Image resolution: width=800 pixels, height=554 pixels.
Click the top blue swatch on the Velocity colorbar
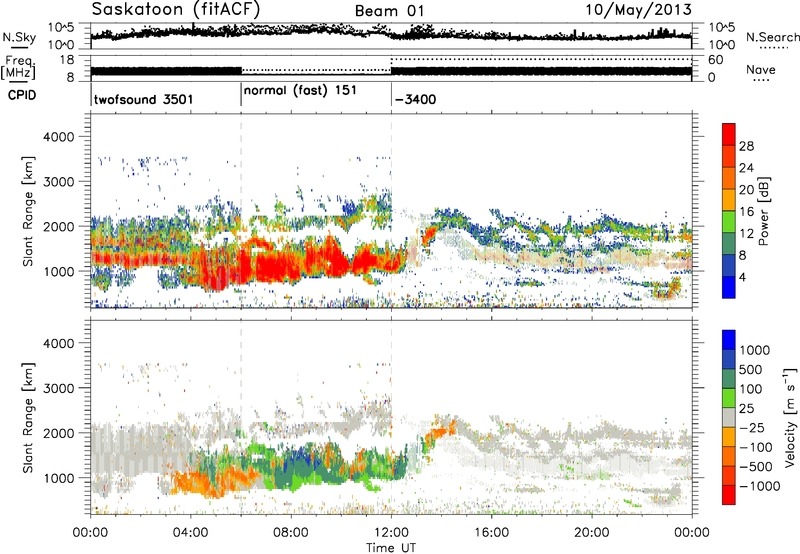click(729, 340)
